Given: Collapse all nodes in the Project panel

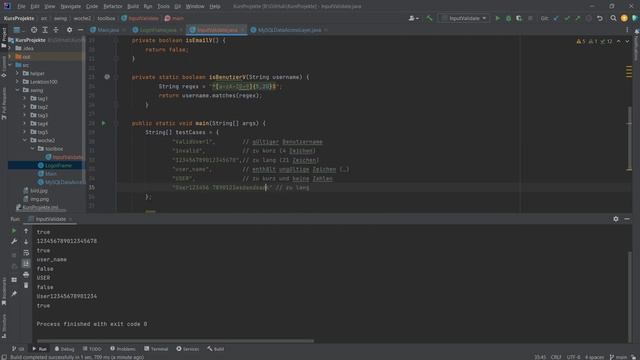Looking at the screenshot, I should click(x=56, y=30).
